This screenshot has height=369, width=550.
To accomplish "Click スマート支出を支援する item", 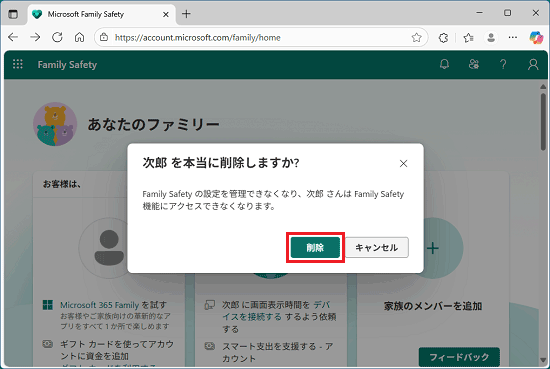I will tap(277, 352).
